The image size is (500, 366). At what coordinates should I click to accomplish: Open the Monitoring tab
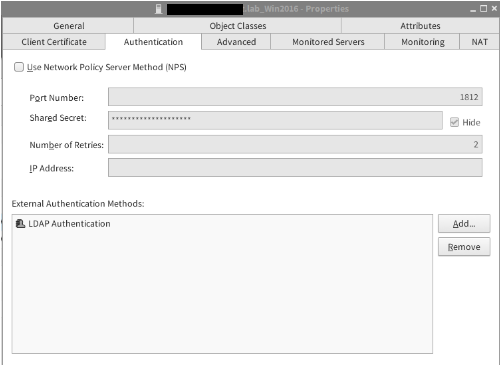[x=423, y=42]
